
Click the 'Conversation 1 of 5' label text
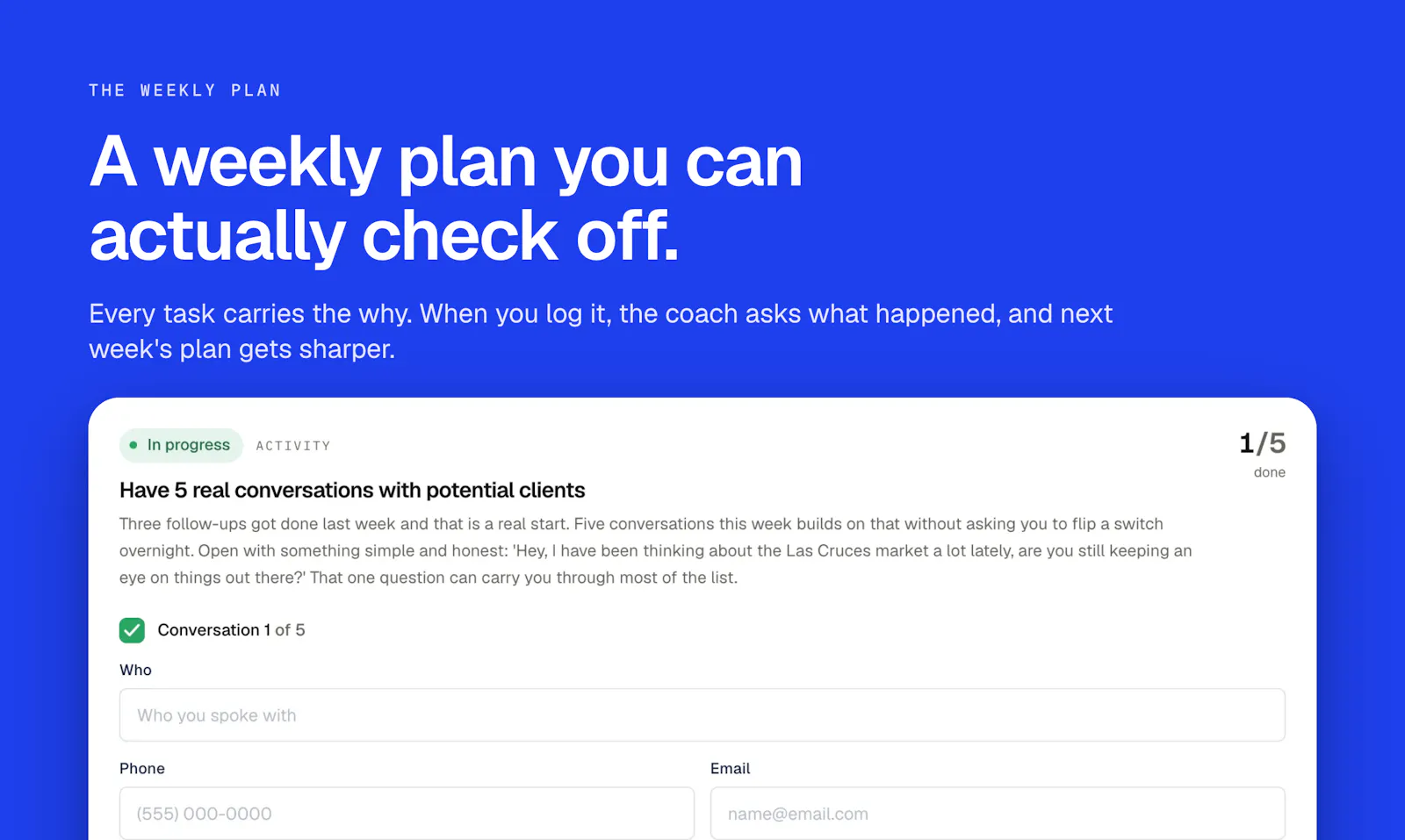click(231, 630)
